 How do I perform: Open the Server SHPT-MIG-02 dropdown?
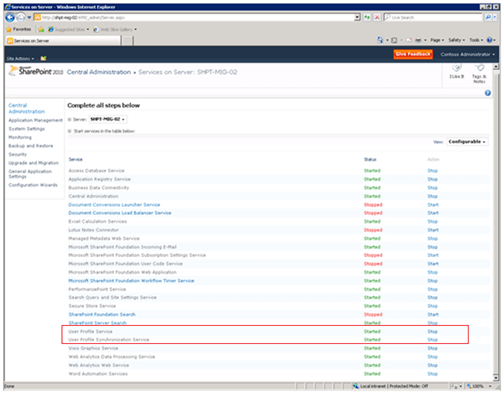[x=108, y=119]
